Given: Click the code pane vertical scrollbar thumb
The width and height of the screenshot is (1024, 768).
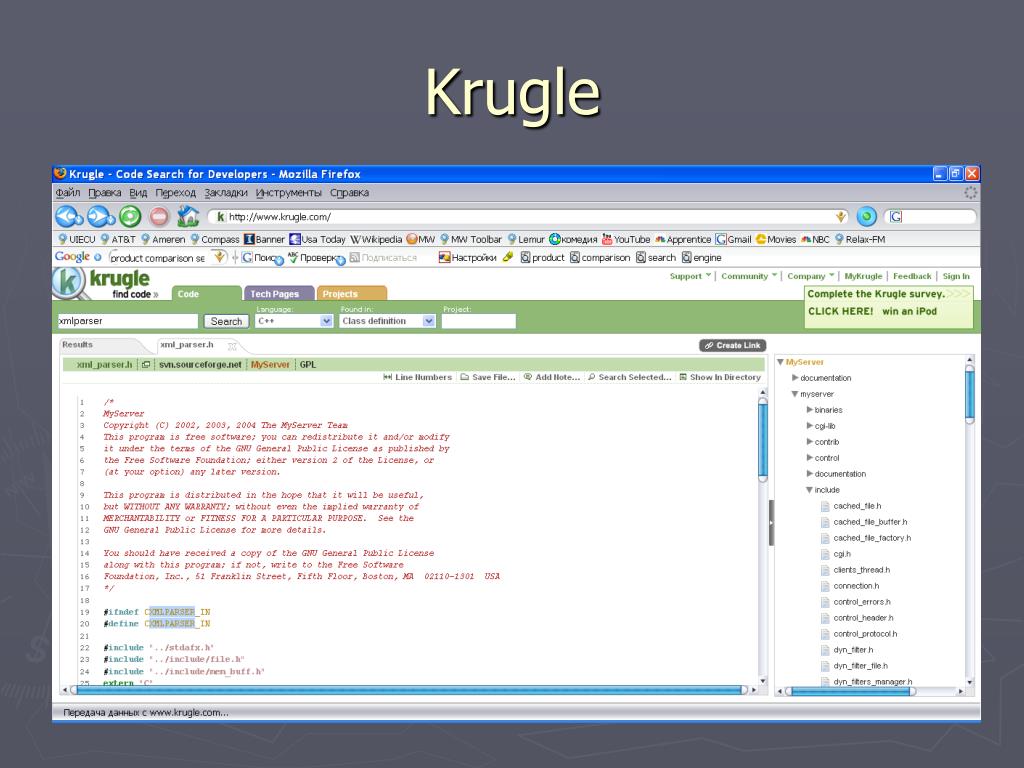Looking at the screenshot, I should (x=763, y=441).
